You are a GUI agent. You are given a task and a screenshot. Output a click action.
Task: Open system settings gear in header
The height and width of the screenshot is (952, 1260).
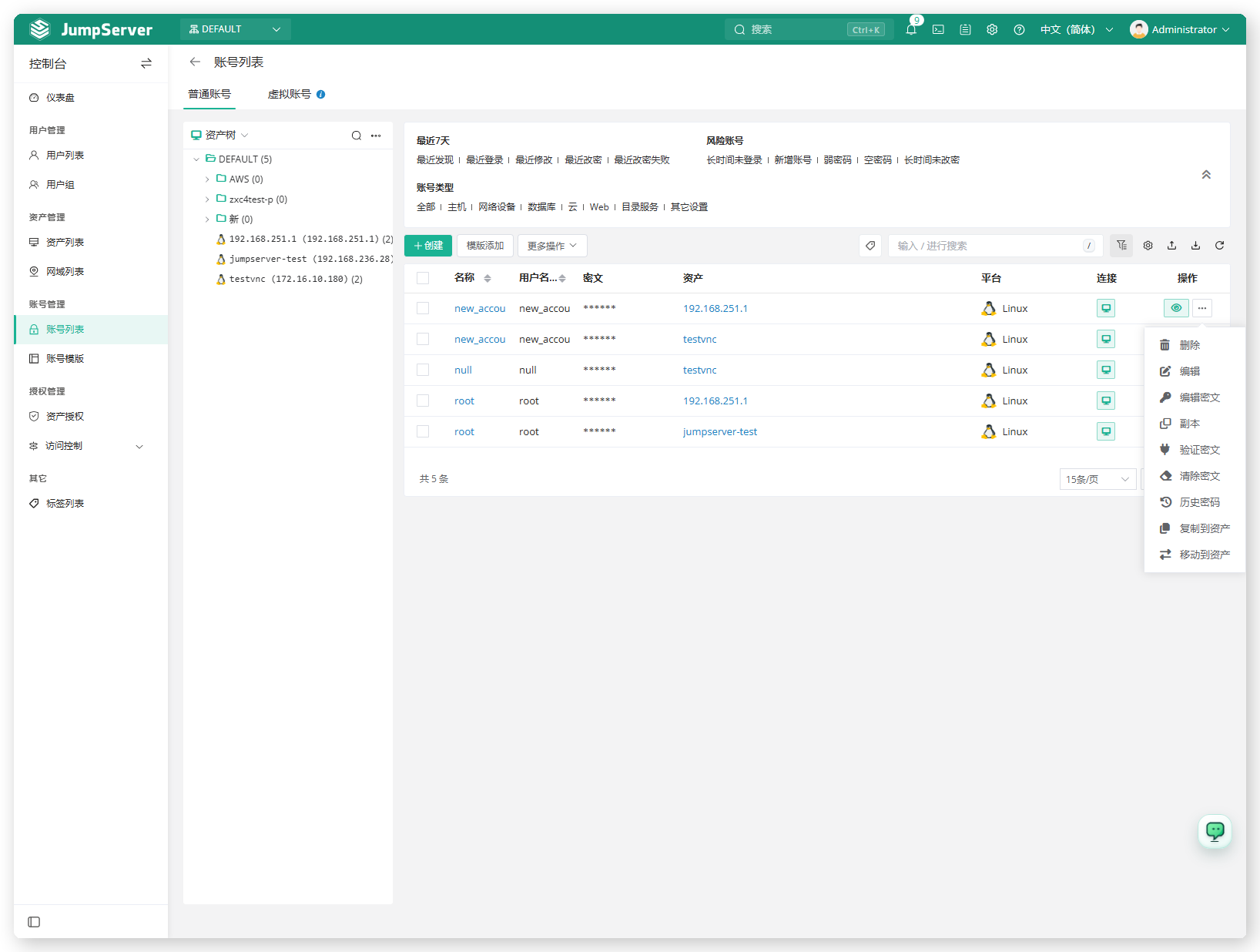(992, 29)
